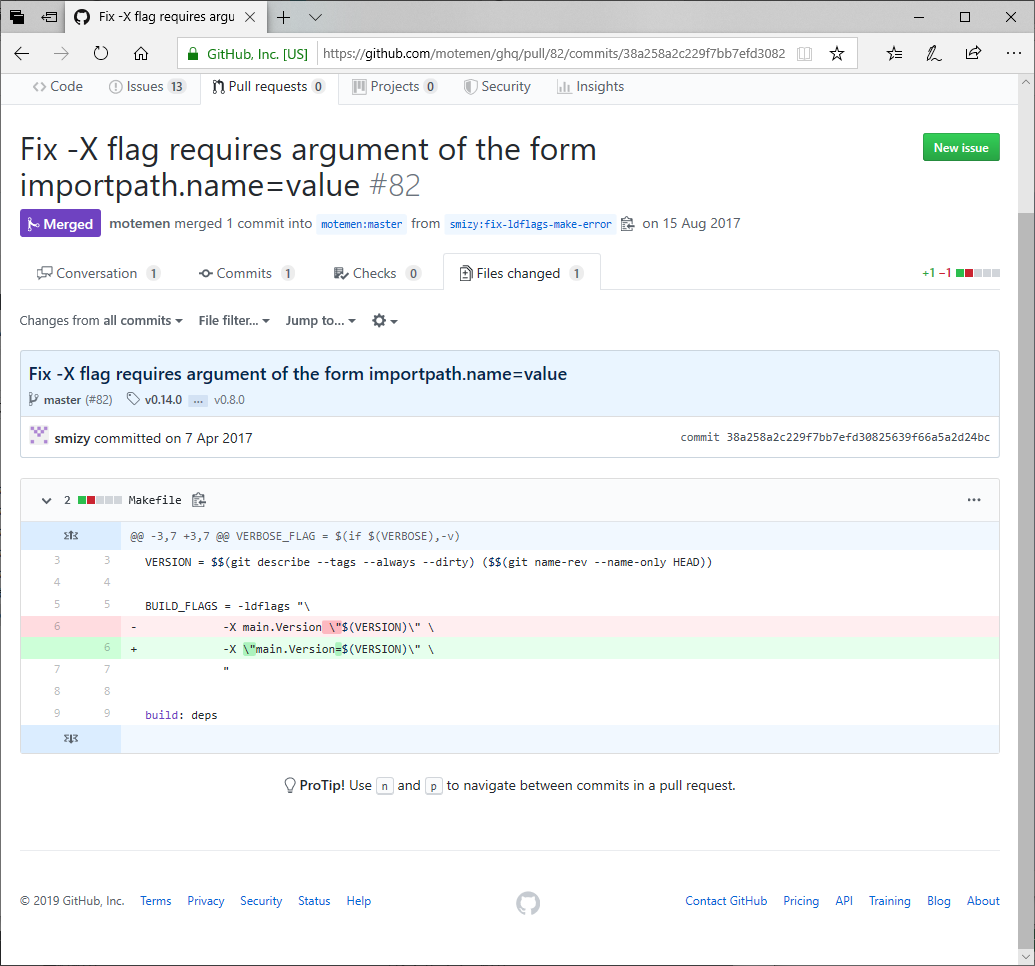Click the browser Back arrow
1035x966 pixels.
tap(22, 53)
